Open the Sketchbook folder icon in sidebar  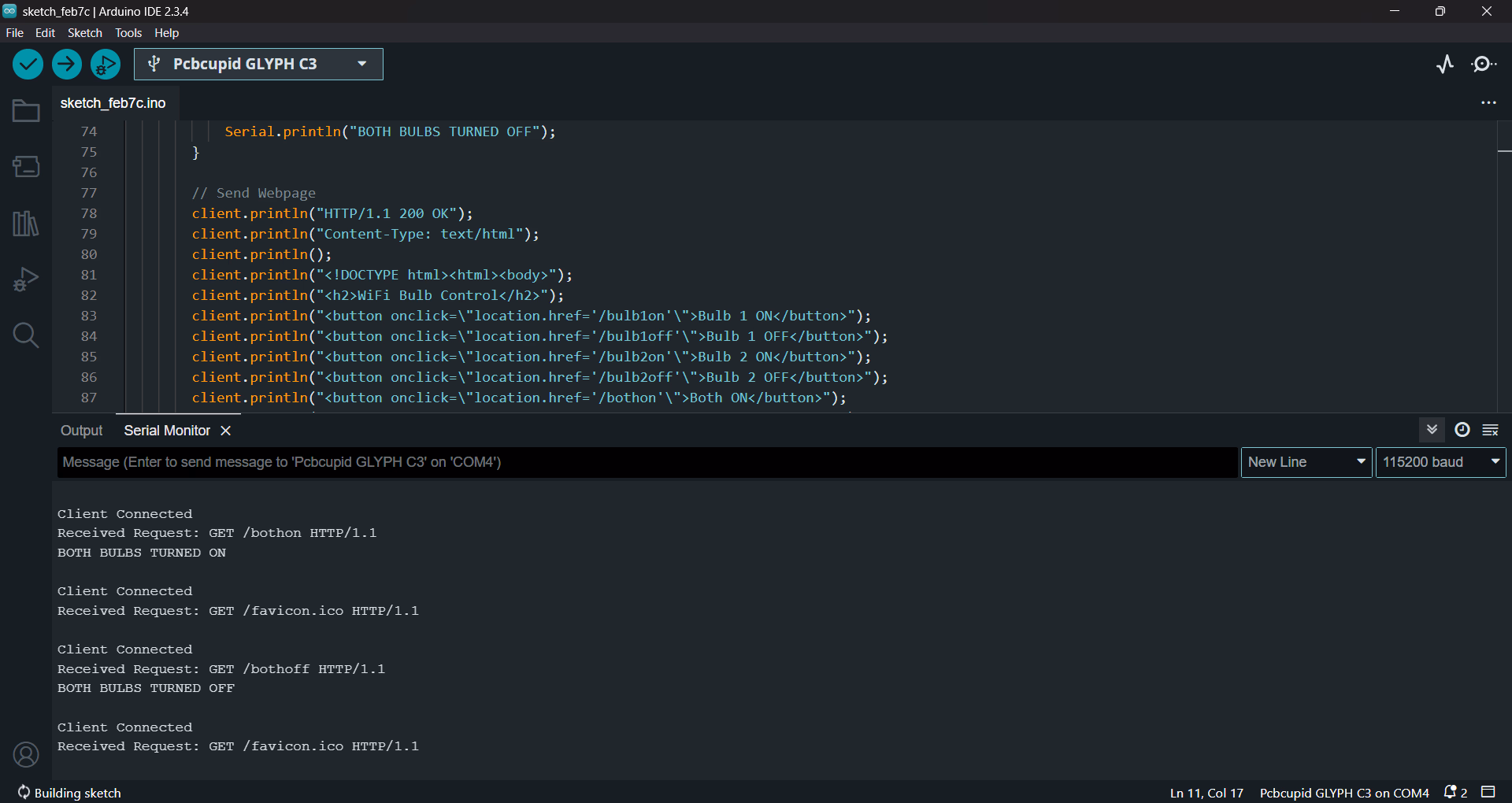point(25,110)
